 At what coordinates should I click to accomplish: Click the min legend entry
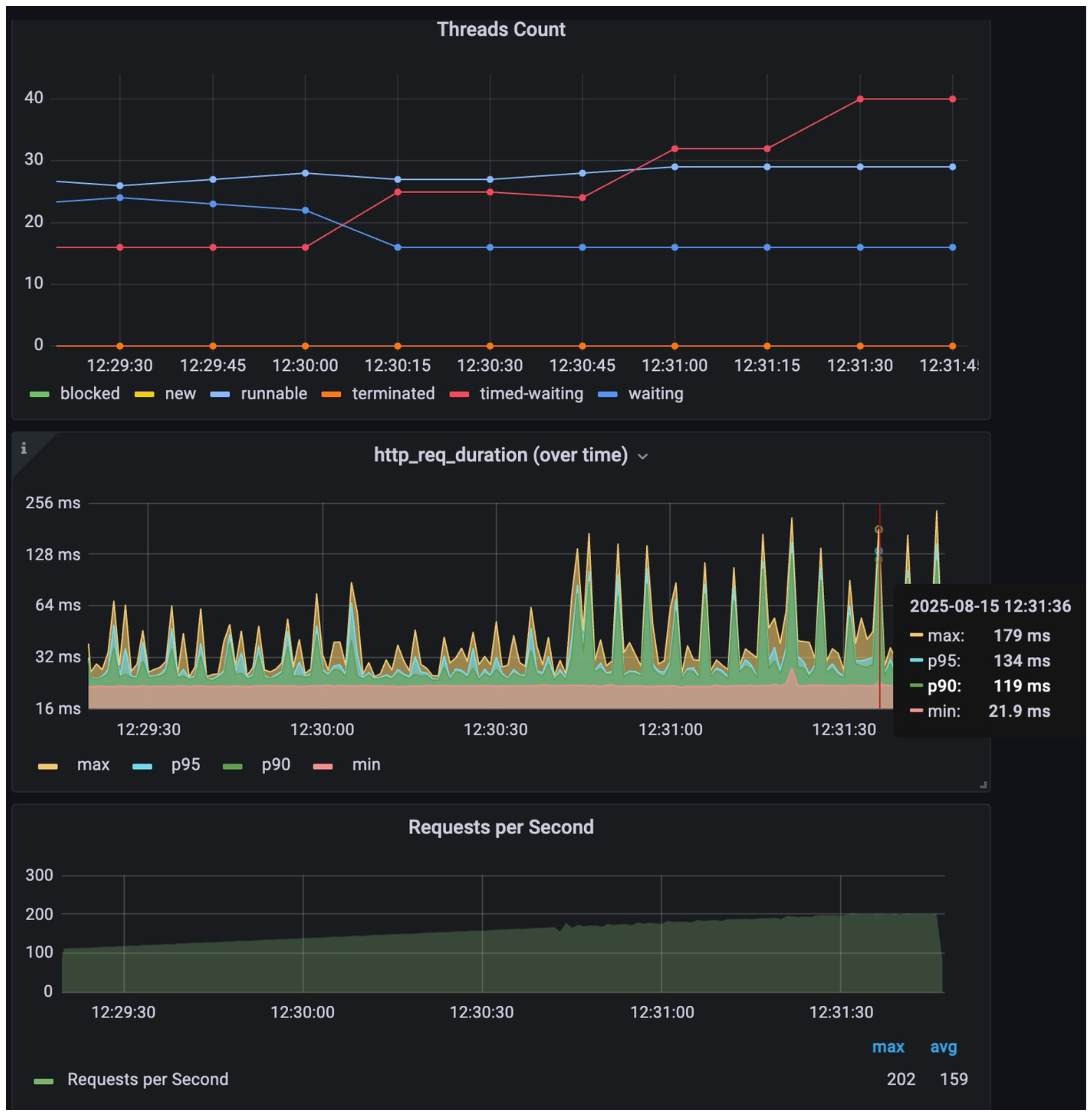pyautogui.click(x=366, y=764)
